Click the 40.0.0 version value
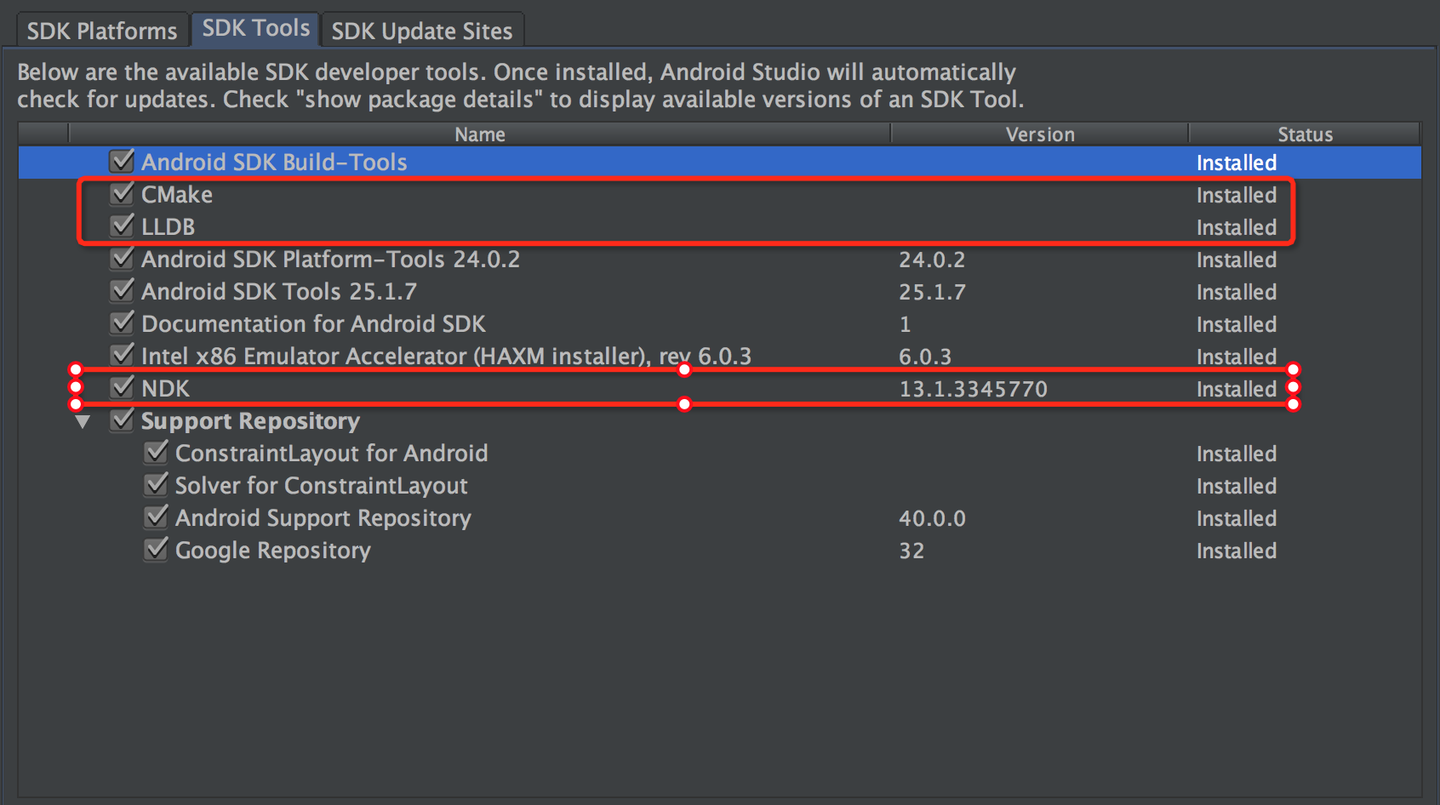The image size is (1440, 805). (932, 518)
